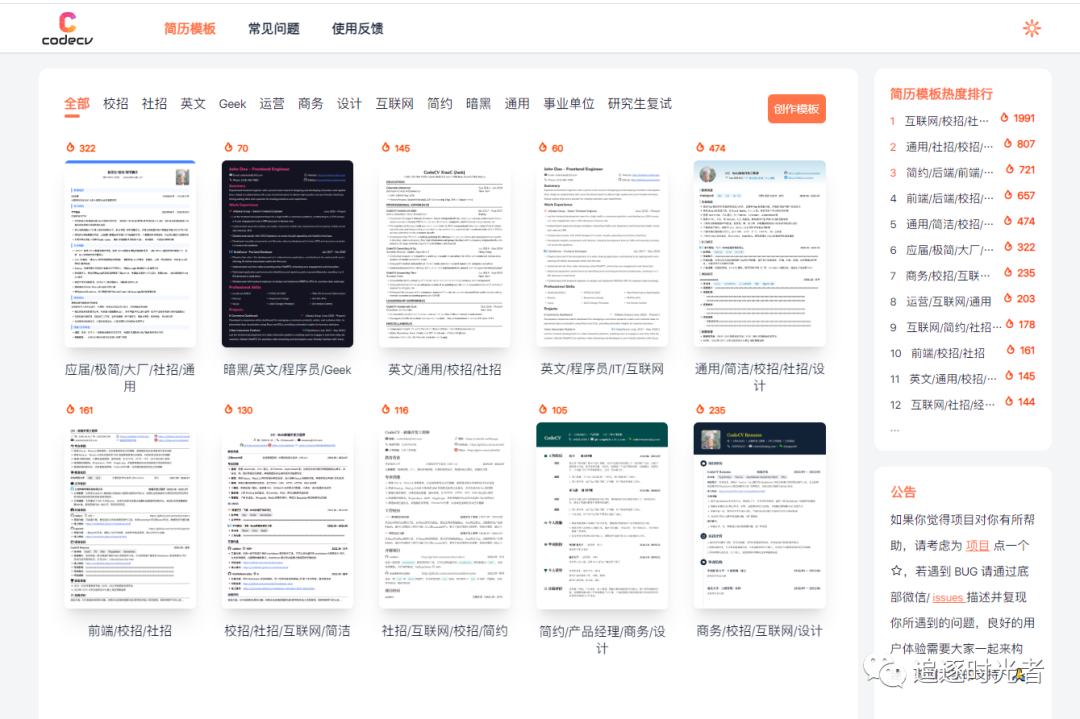1080x719 pixels.
Task: Switch to the Geek filter tab
Action: tap(231, 103)
